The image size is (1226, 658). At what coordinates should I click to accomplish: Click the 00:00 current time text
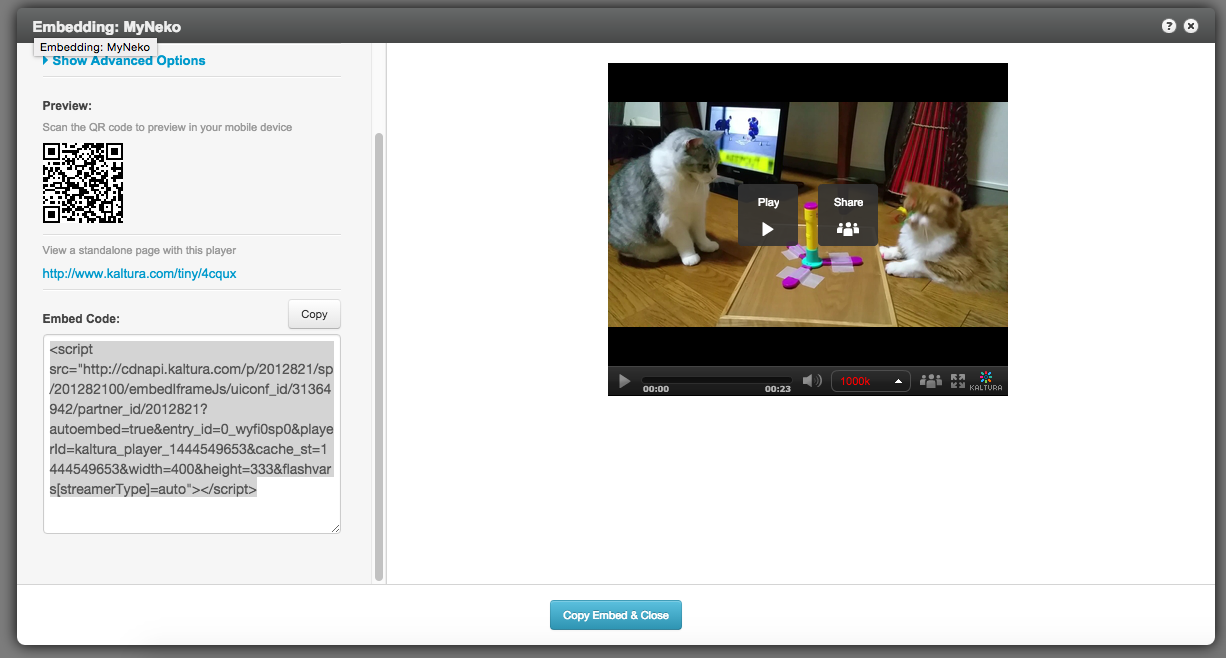(656, 389)
